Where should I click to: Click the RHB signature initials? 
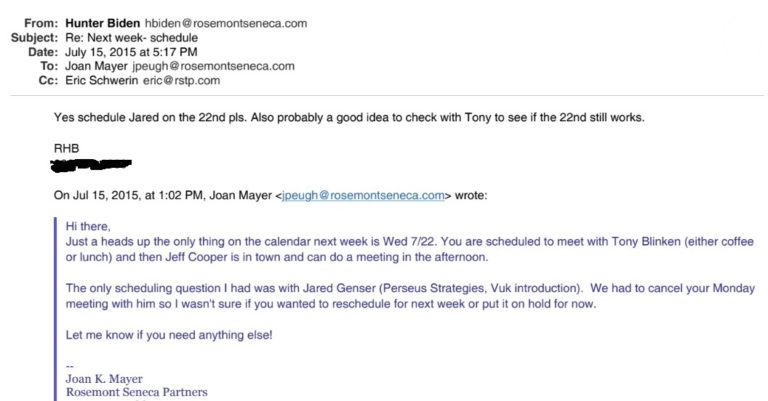coord(66,148)
